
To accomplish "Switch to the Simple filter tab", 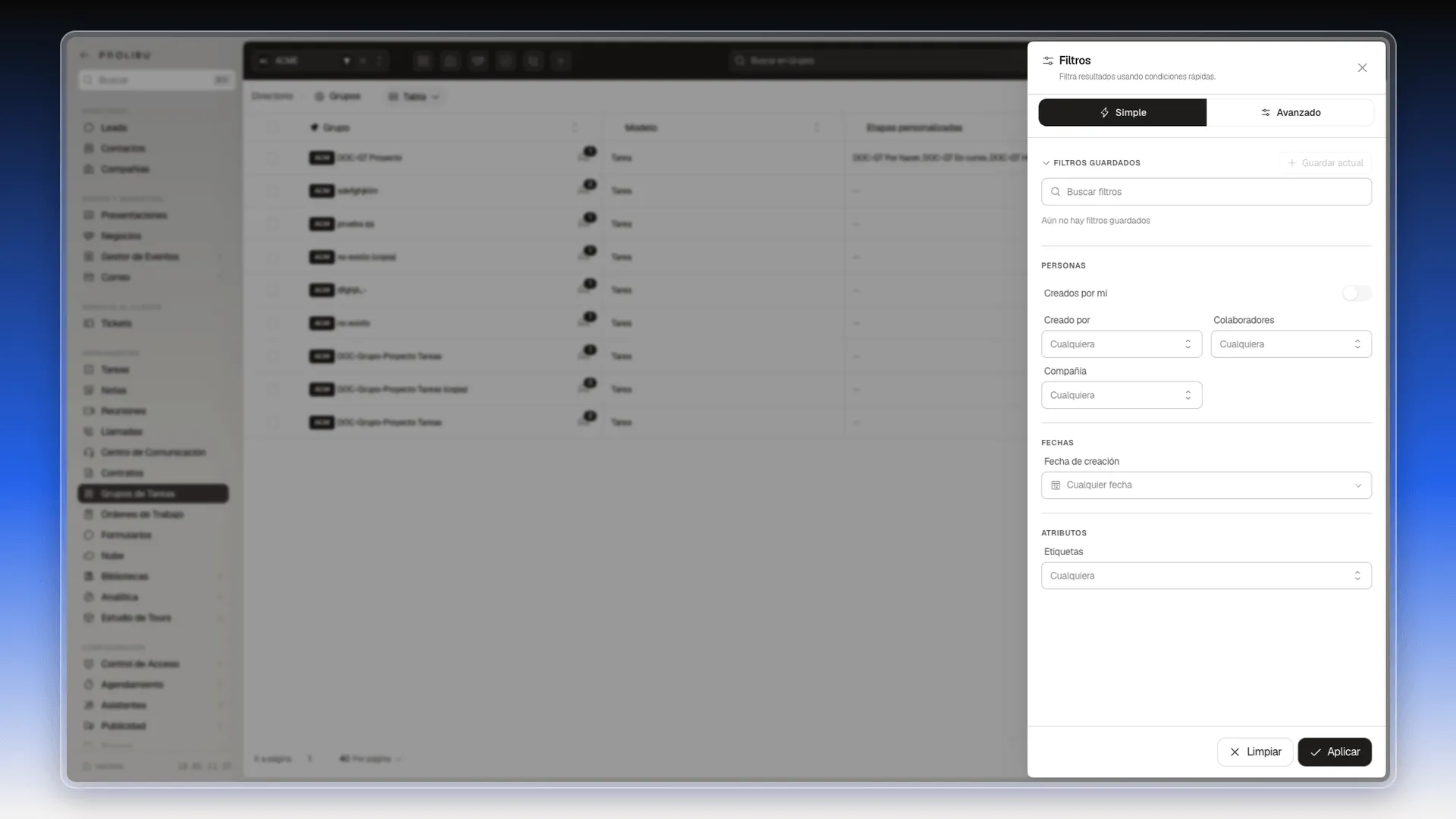I will pos(1122,112).
